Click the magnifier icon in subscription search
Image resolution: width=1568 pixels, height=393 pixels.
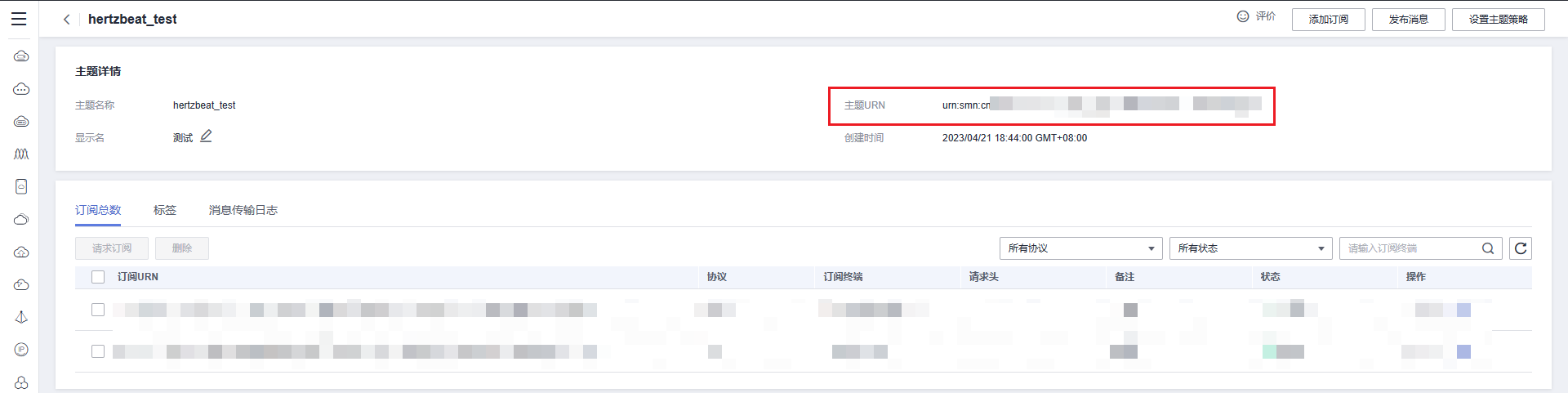pyautogui.click(x=1488, y=248)
